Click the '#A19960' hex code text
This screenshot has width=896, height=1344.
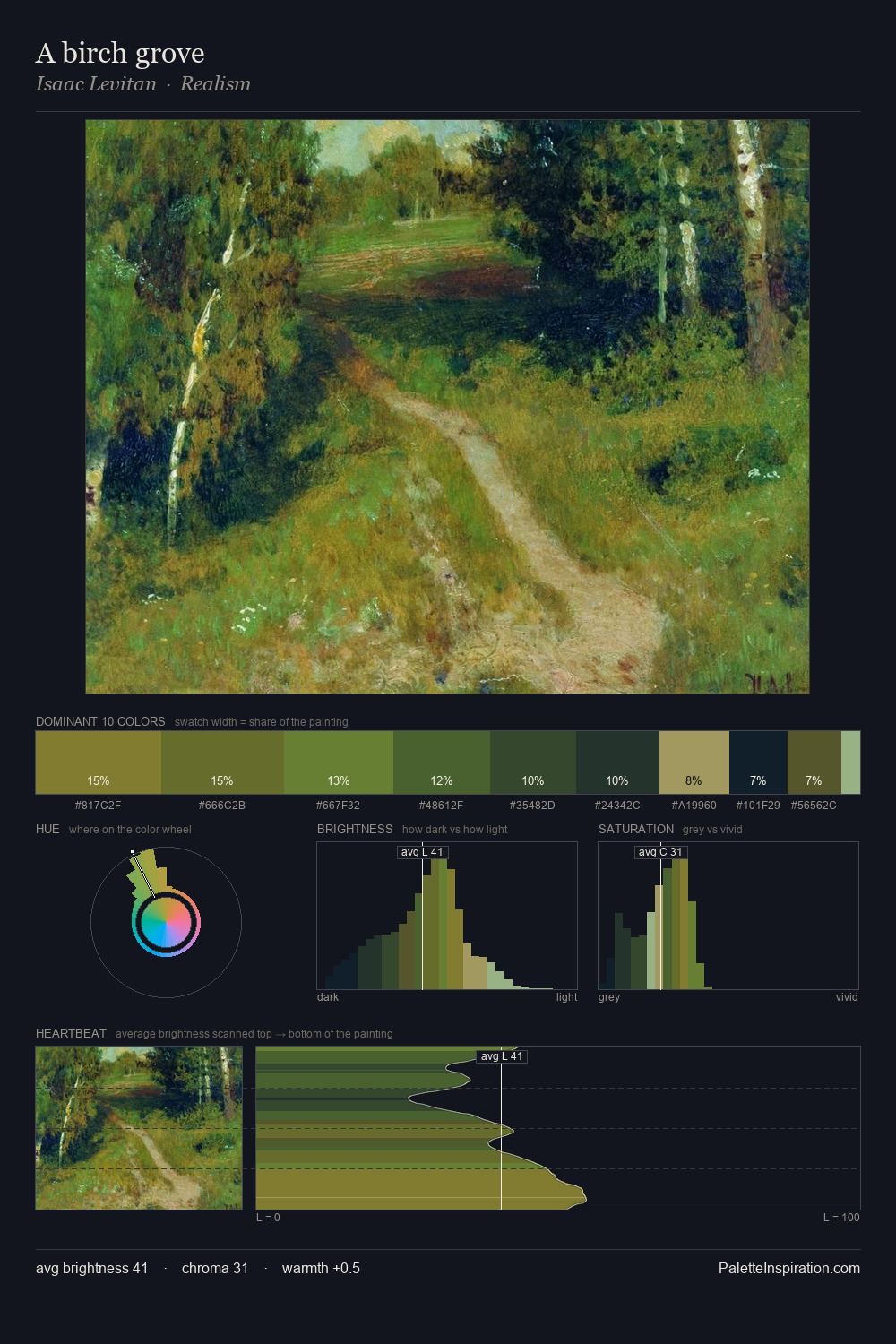coord(694,806)
